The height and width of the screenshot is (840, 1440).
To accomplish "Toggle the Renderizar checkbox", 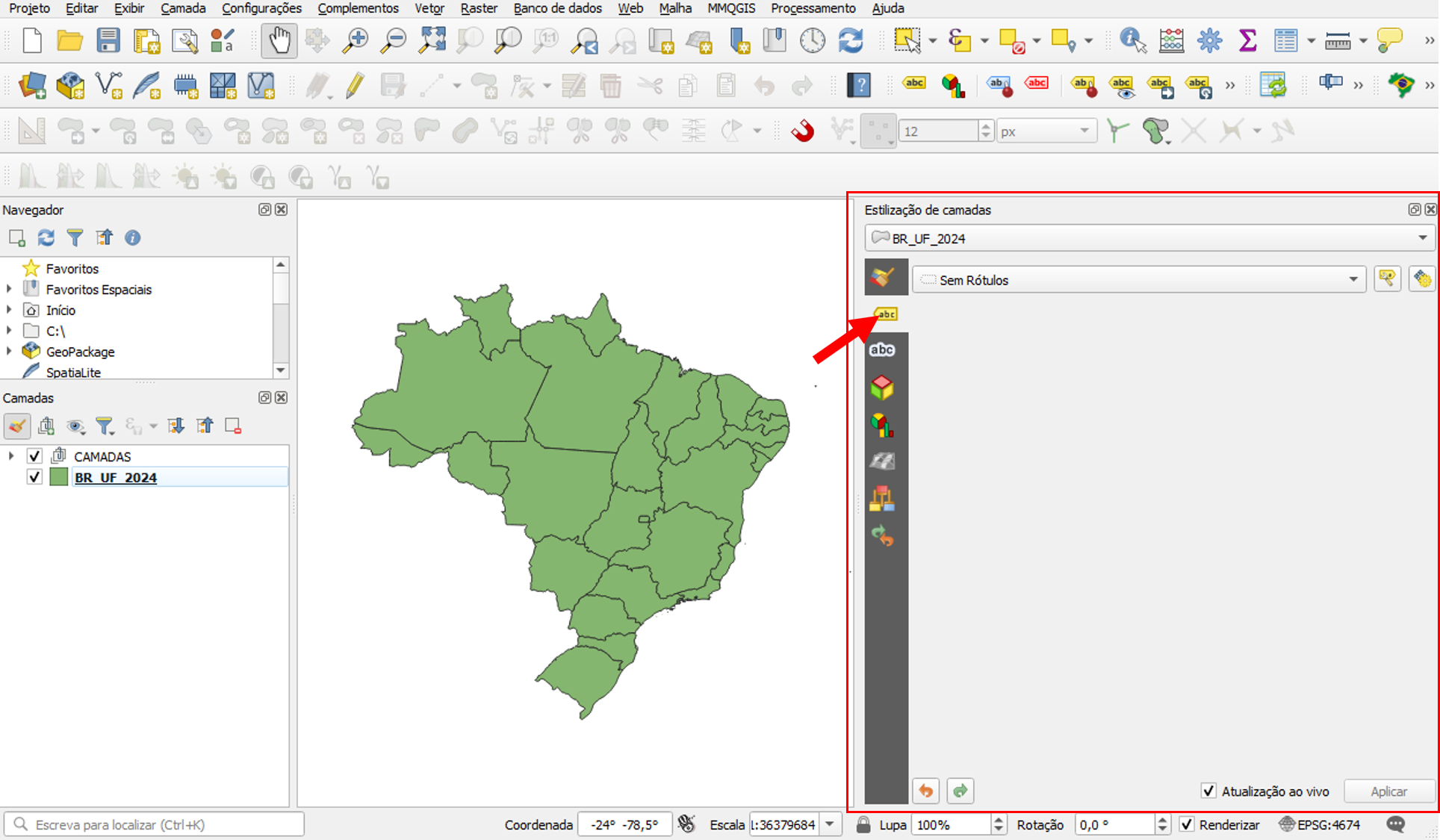I will point(1187,824).
